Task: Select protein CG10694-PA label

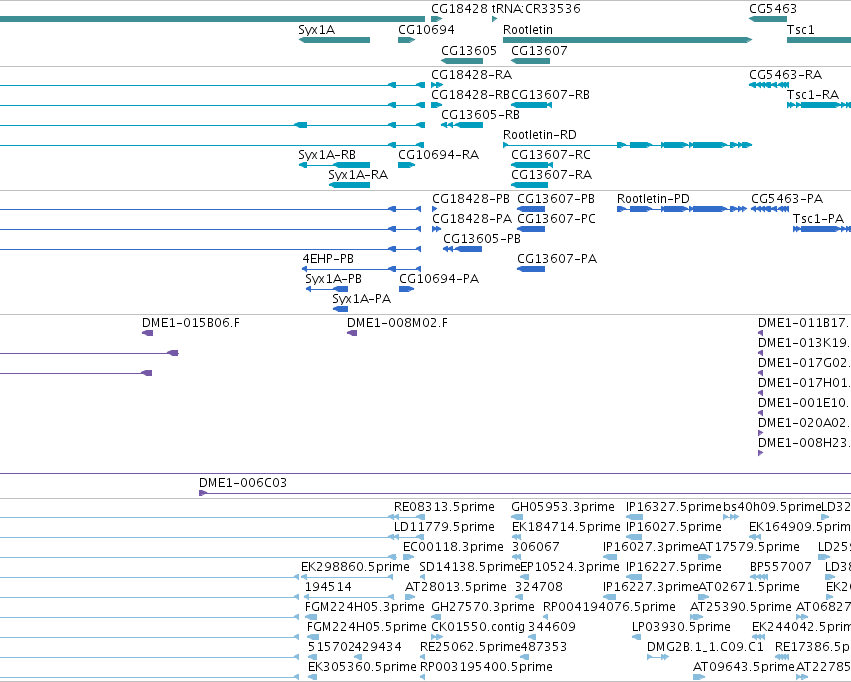Action: click(439, 279)
